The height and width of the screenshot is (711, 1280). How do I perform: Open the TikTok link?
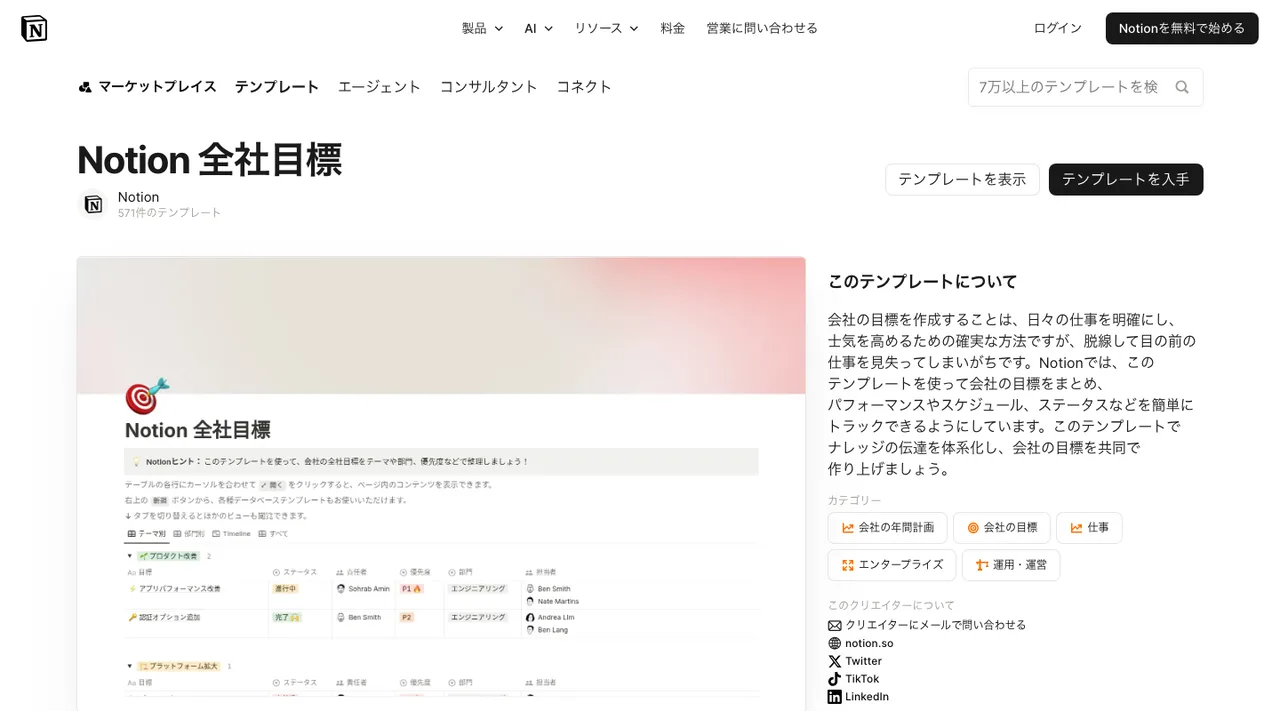(x=862, y=679)
